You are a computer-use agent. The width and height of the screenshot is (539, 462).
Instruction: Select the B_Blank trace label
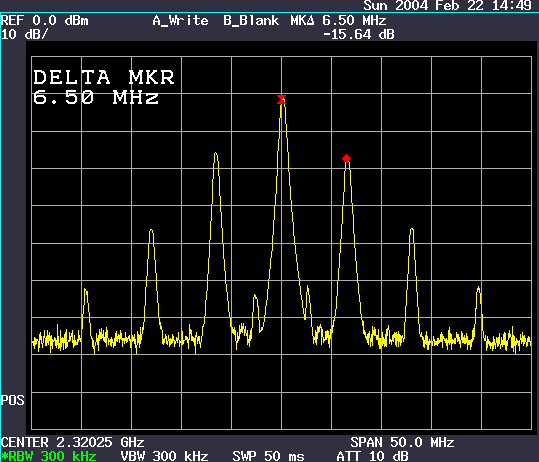coord(251,21)
